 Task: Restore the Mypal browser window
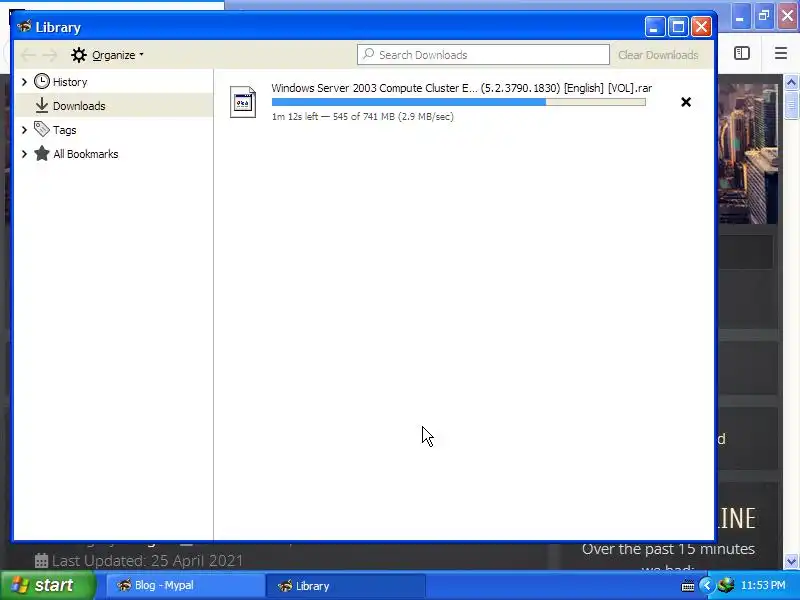pos(764,17)
